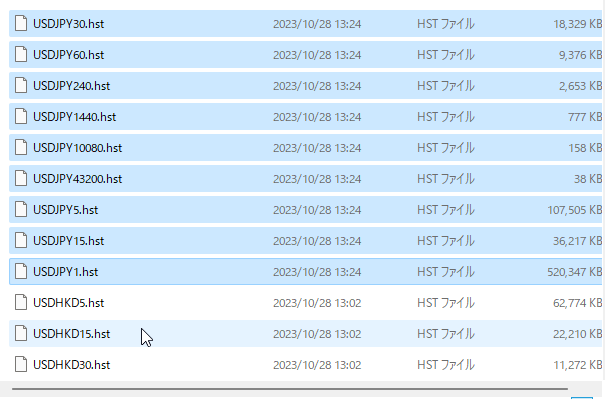The image size is (605, 399).
Task: Click the HST ファイル type of USDHKD30.hst
Action: tap(446, 365)
